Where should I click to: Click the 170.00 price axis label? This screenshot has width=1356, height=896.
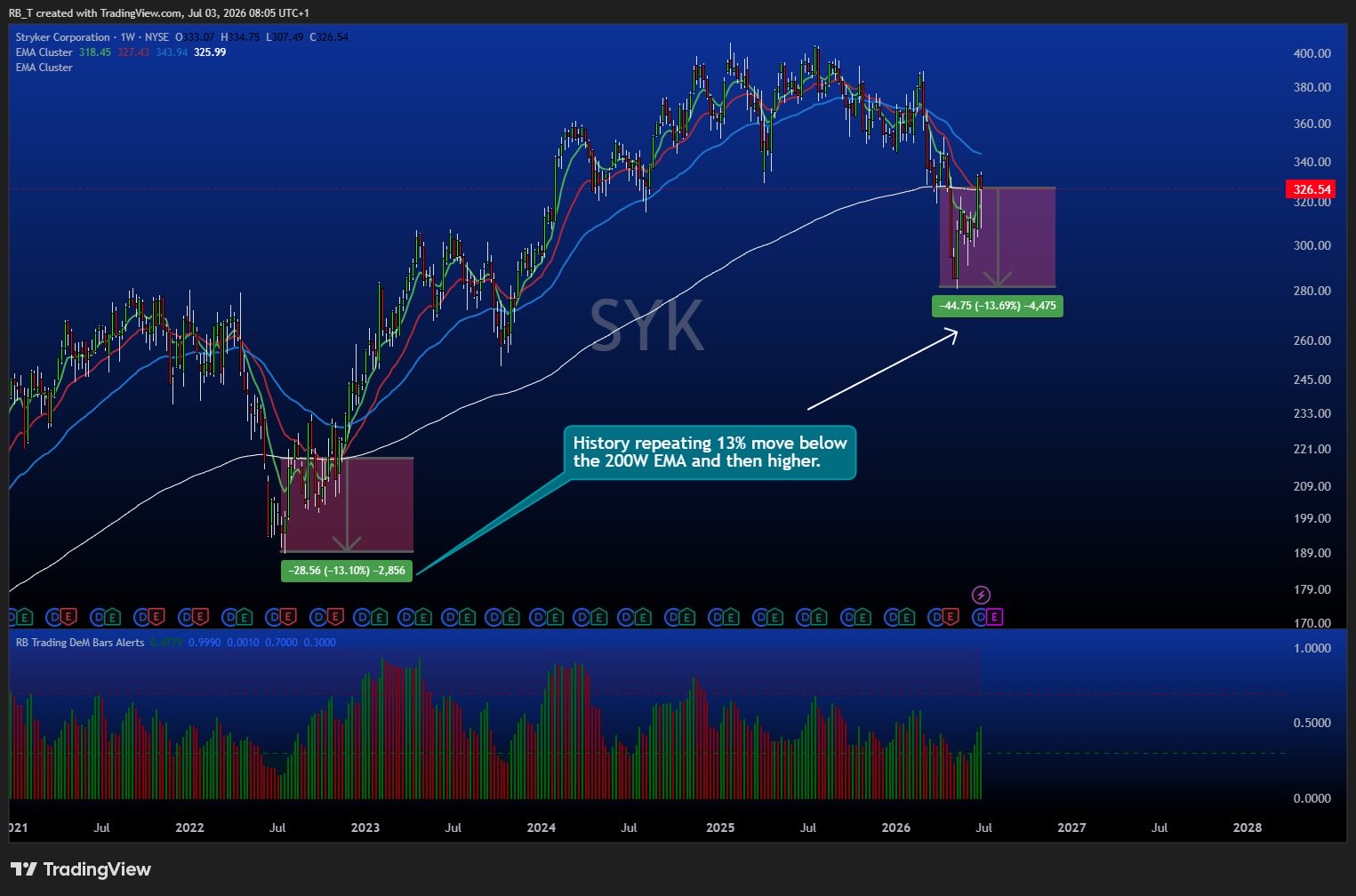[x=1312, y=623]
